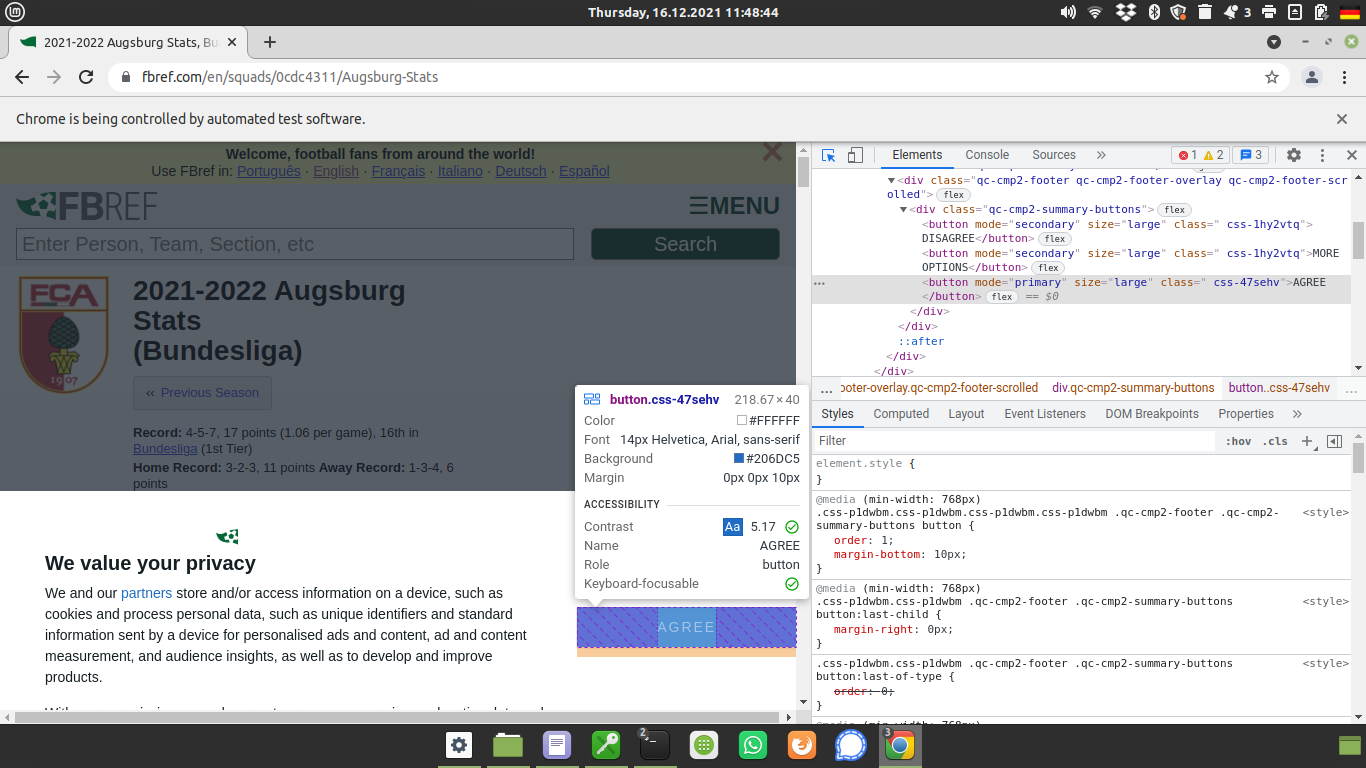The height and width of the screenshot is (768, 1366).
Task: Open the volume control in system tray
Action: click(1068, 12)
